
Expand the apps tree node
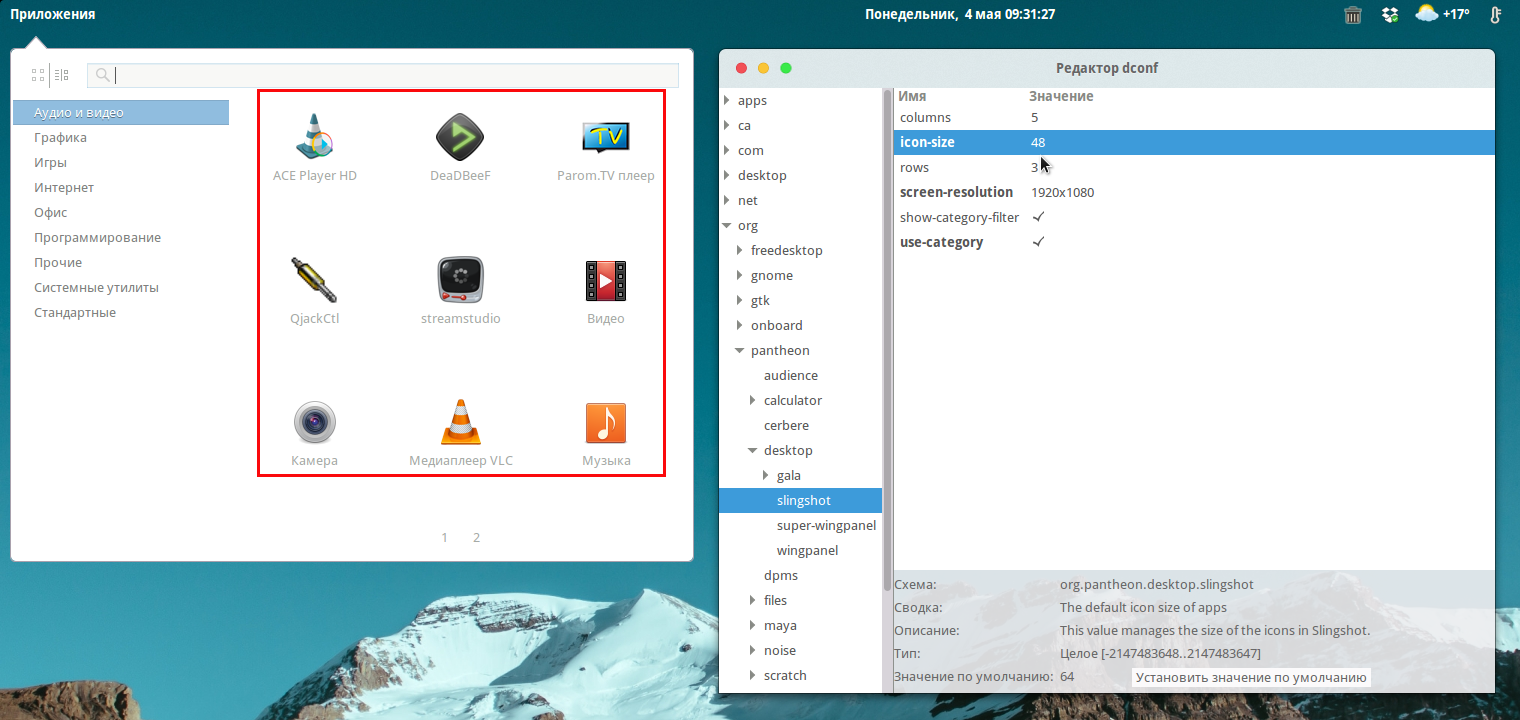[727, 100]
